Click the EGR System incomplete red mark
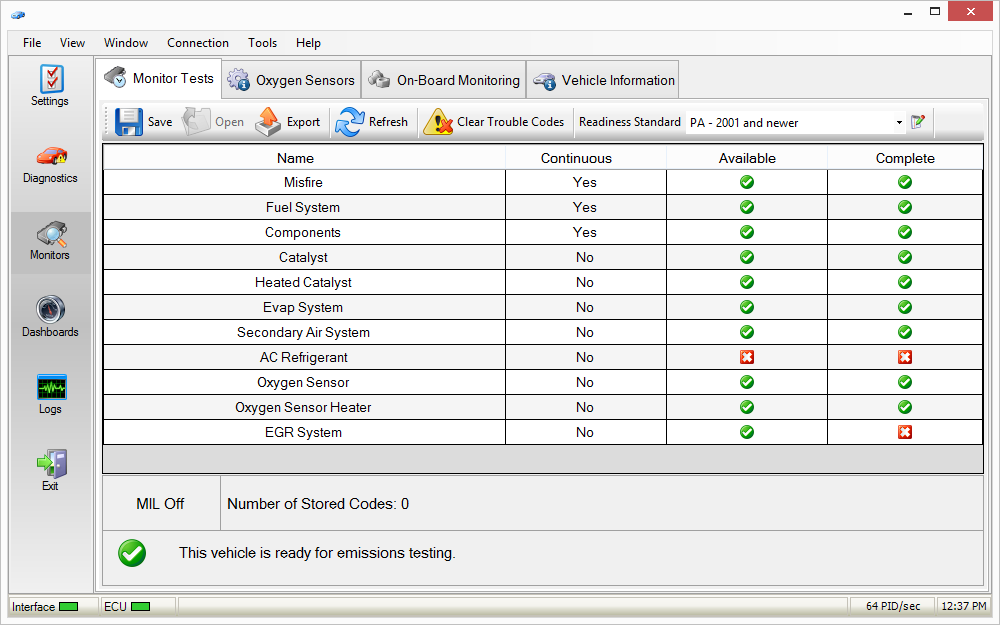The image size is (1000, 625). coord(905,432)
